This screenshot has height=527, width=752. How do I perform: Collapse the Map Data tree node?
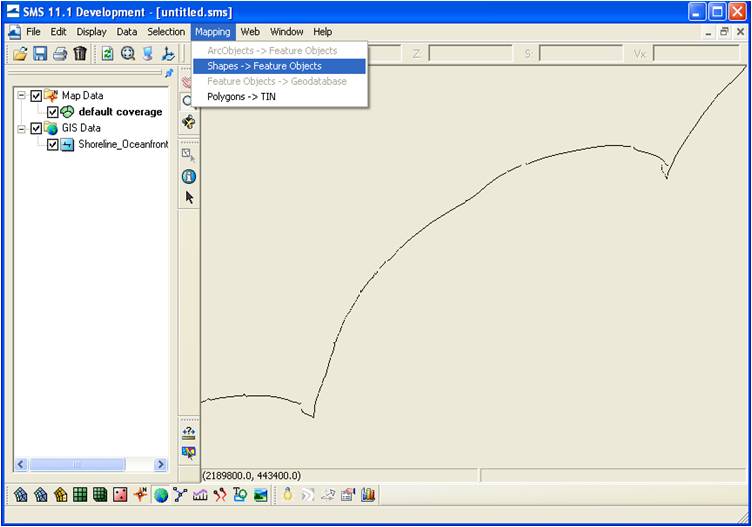[21, 95]
